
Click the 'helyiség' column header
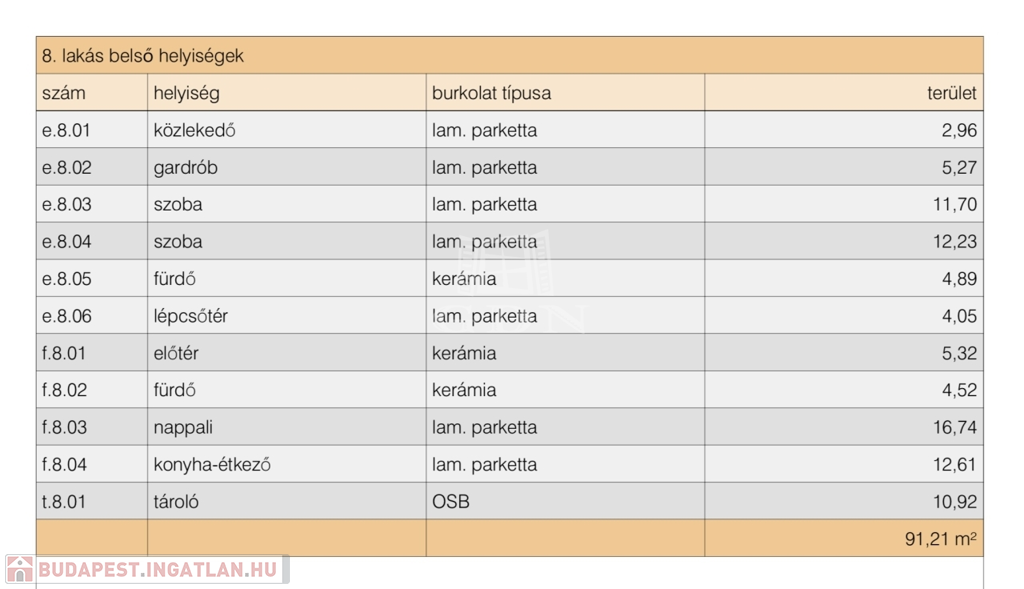tap(186, 93)
